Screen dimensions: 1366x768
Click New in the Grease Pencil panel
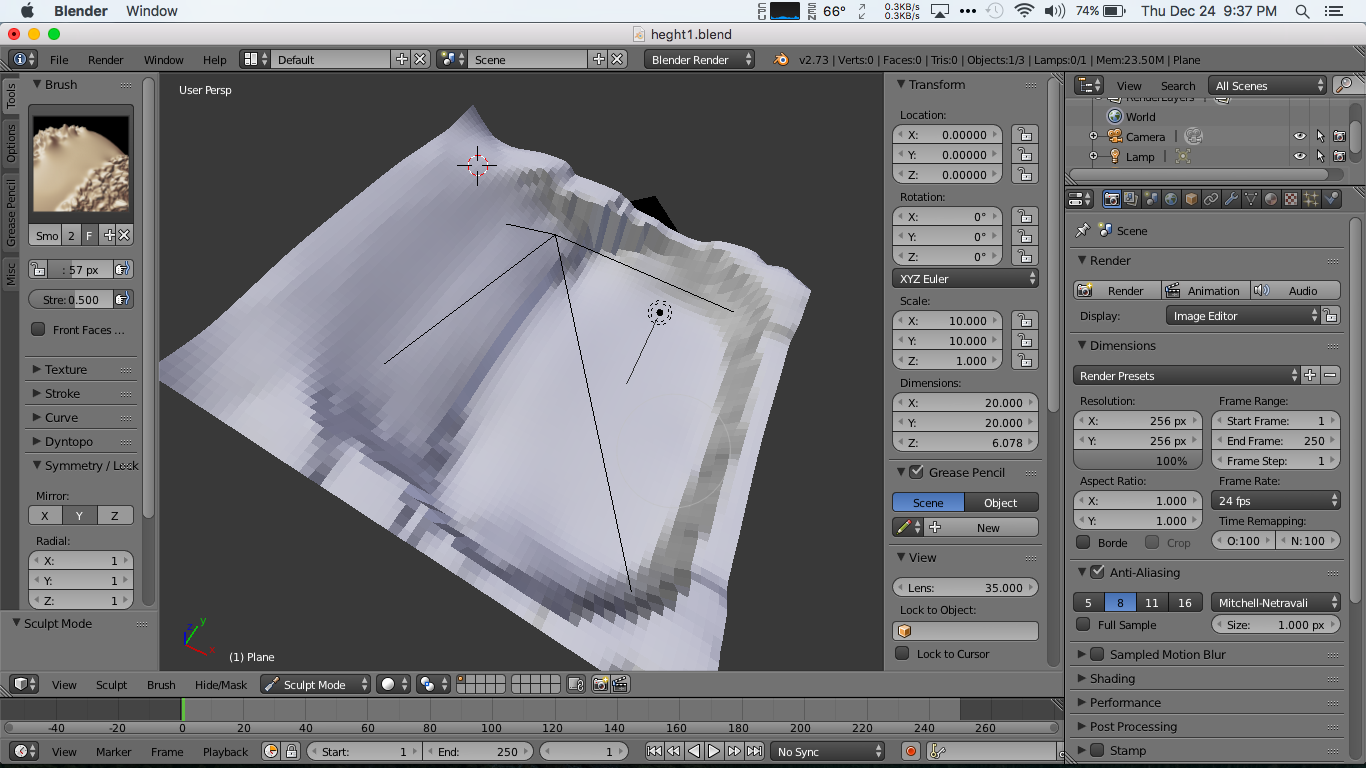[987, 528]
